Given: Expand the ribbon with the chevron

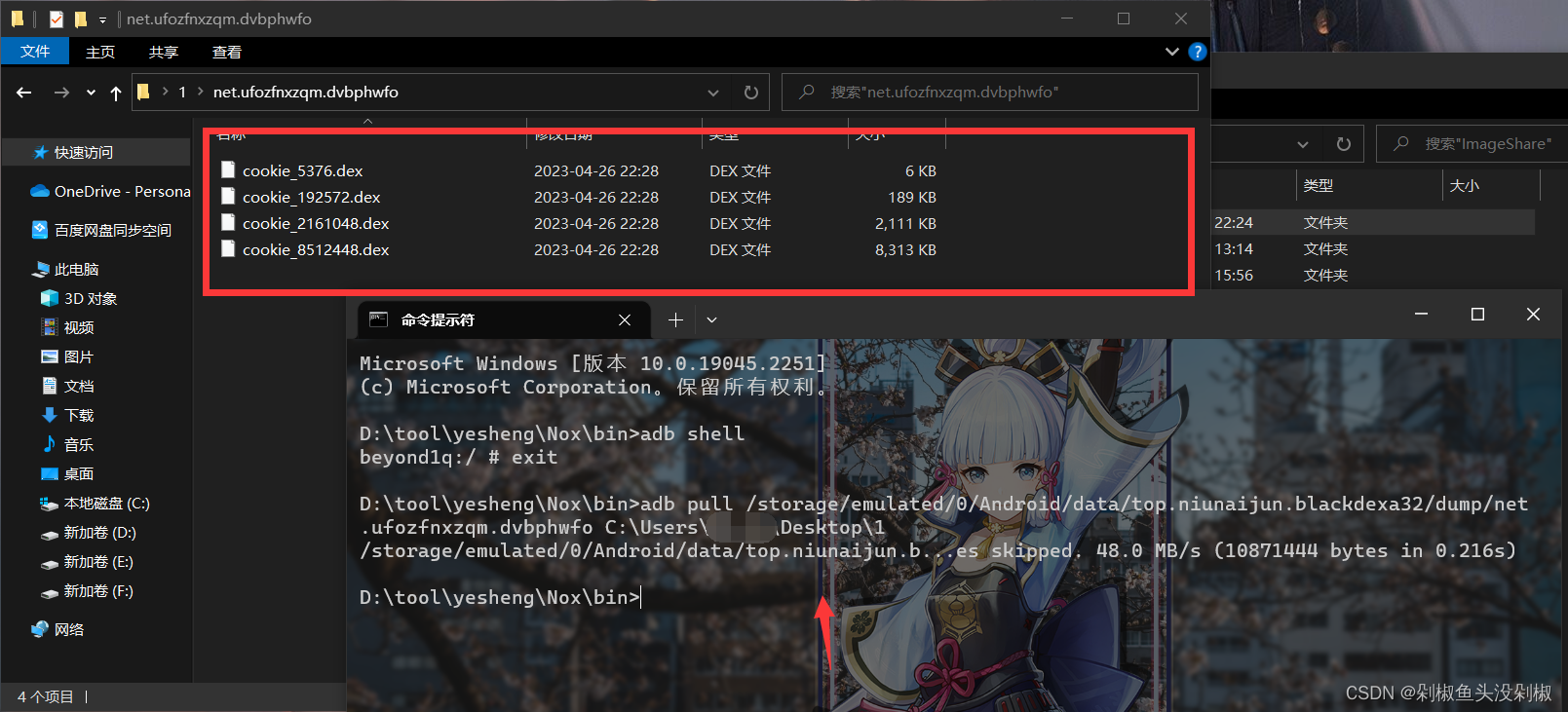Looking at the screenshot, I should [1171, 52].
